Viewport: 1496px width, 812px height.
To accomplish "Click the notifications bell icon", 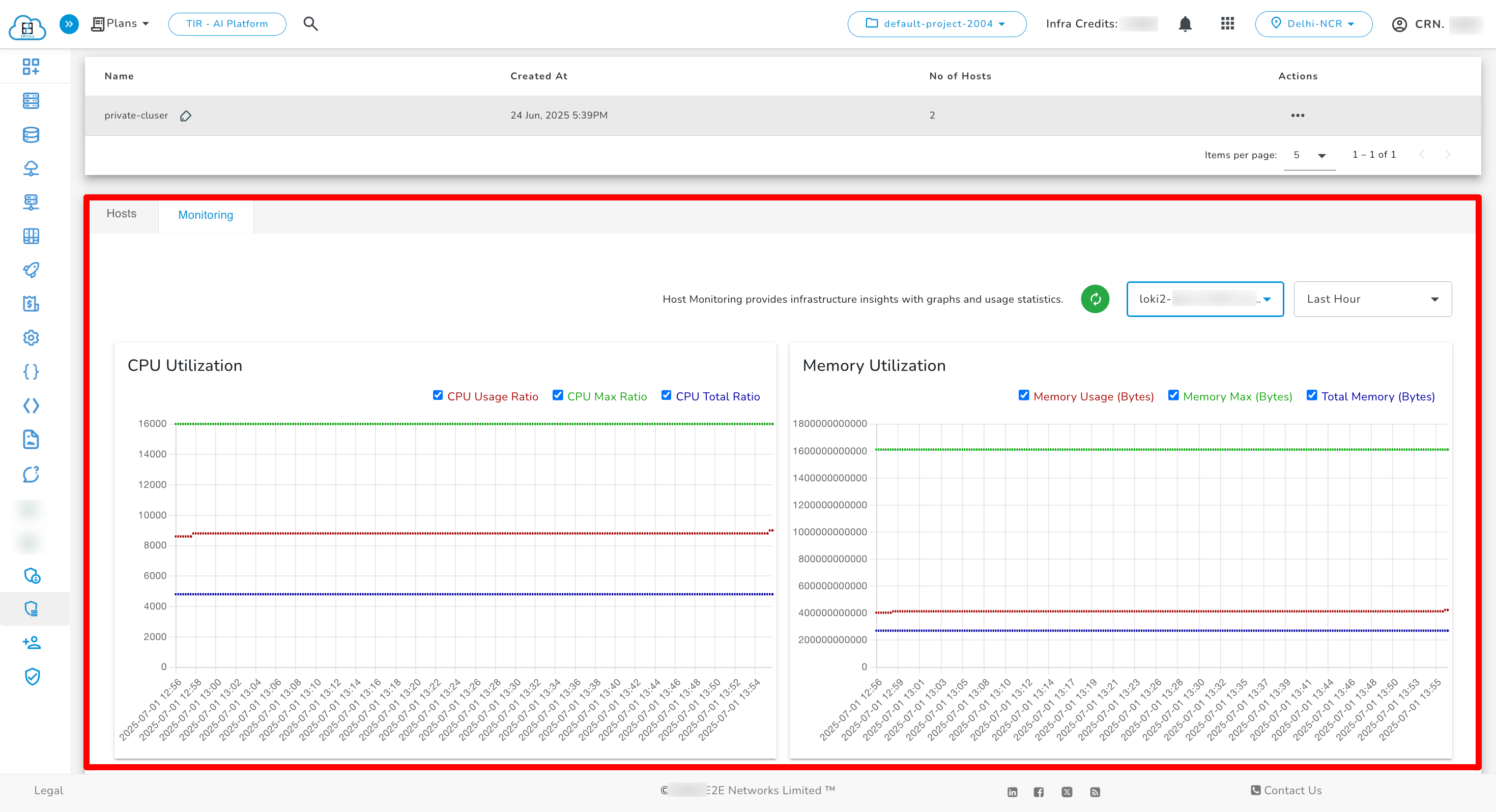I will (x=1185, y=24).
